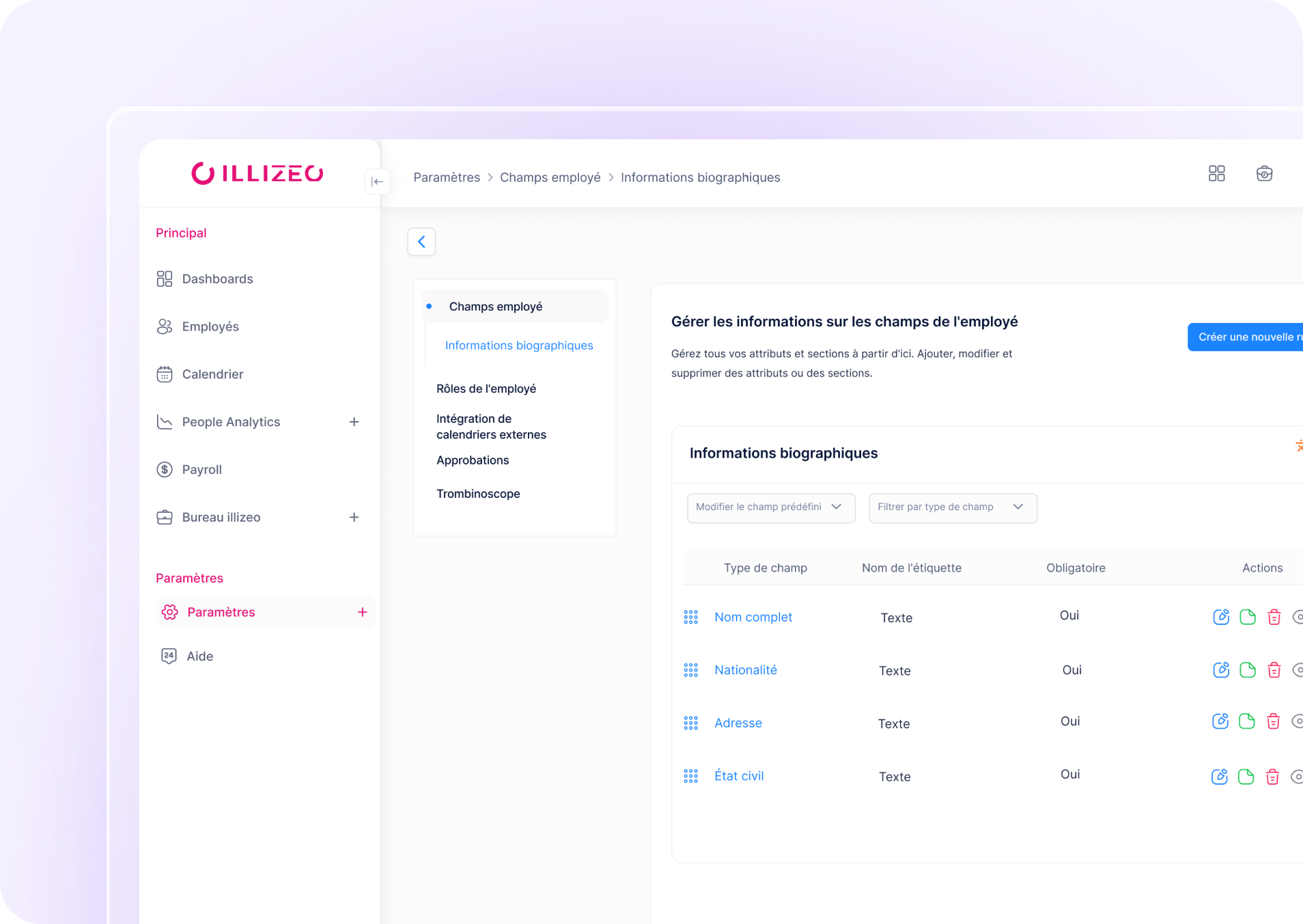Click the grid apps icon in header
The width and height of the screenshot is (1303, 924).
[x=1216, y=173]
